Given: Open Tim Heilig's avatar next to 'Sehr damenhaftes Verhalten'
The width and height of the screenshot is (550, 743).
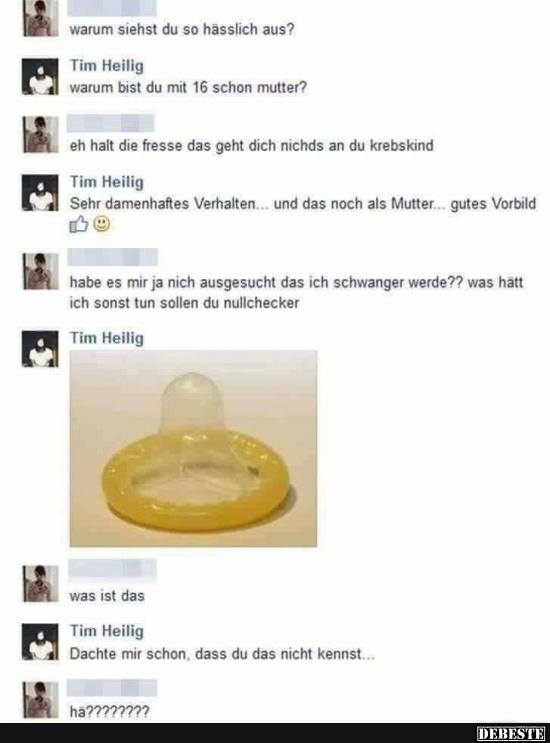Looking at the screenshot, I should 40,192.
